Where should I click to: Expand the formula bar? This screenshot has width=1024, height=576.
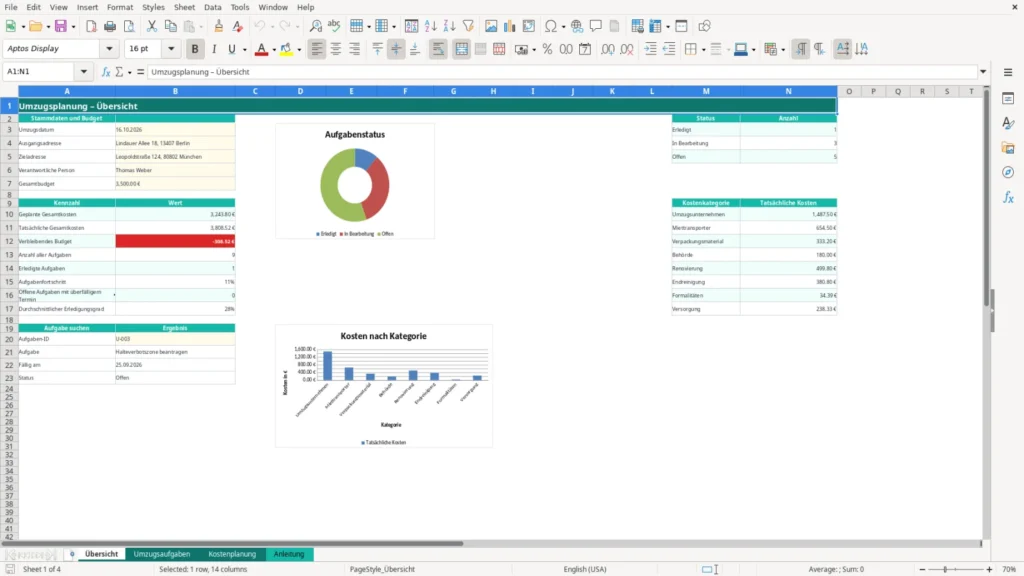[983, 72]
